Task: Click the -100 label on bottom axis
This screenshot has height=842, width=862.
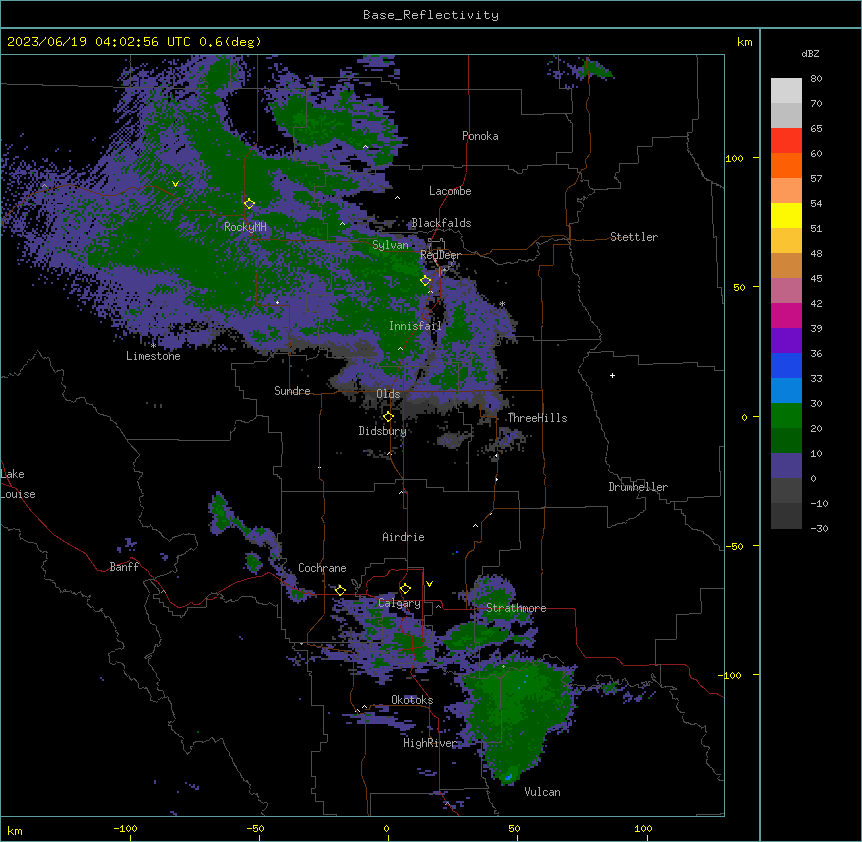Action: (x=125, y=828)
